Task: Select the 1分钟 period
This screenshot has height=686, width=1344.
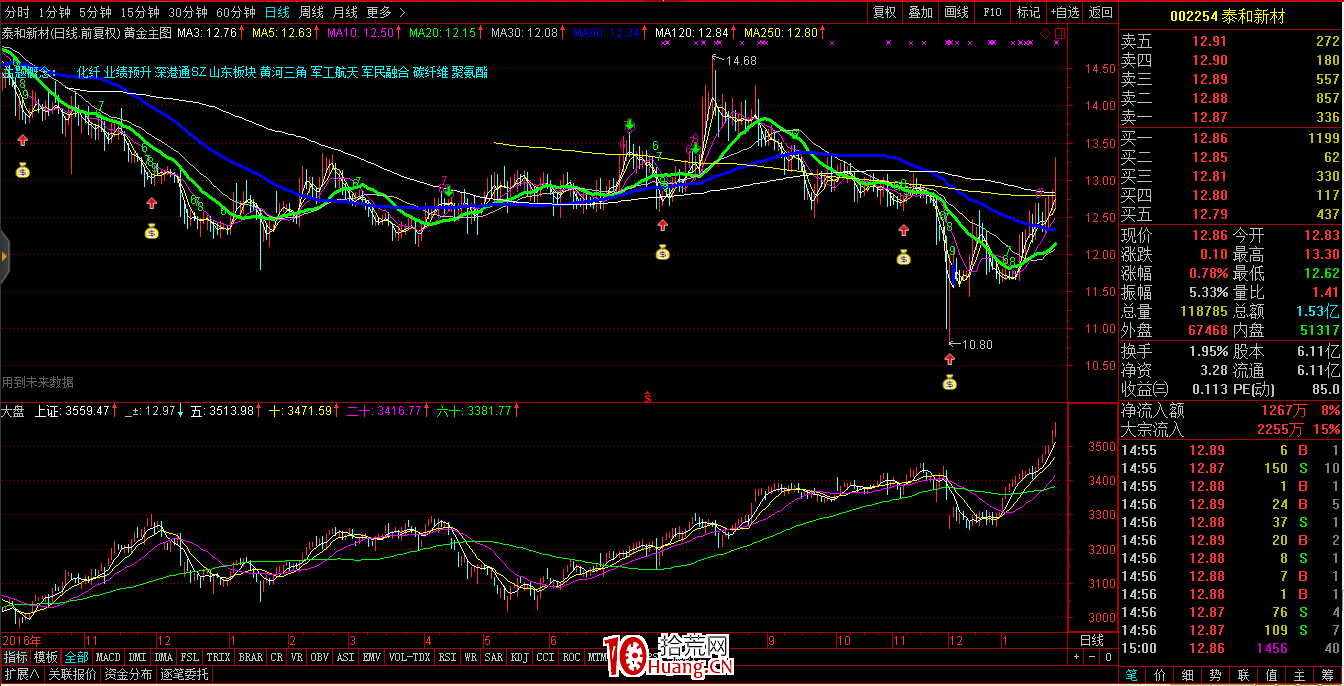Action: click(54, 12)
